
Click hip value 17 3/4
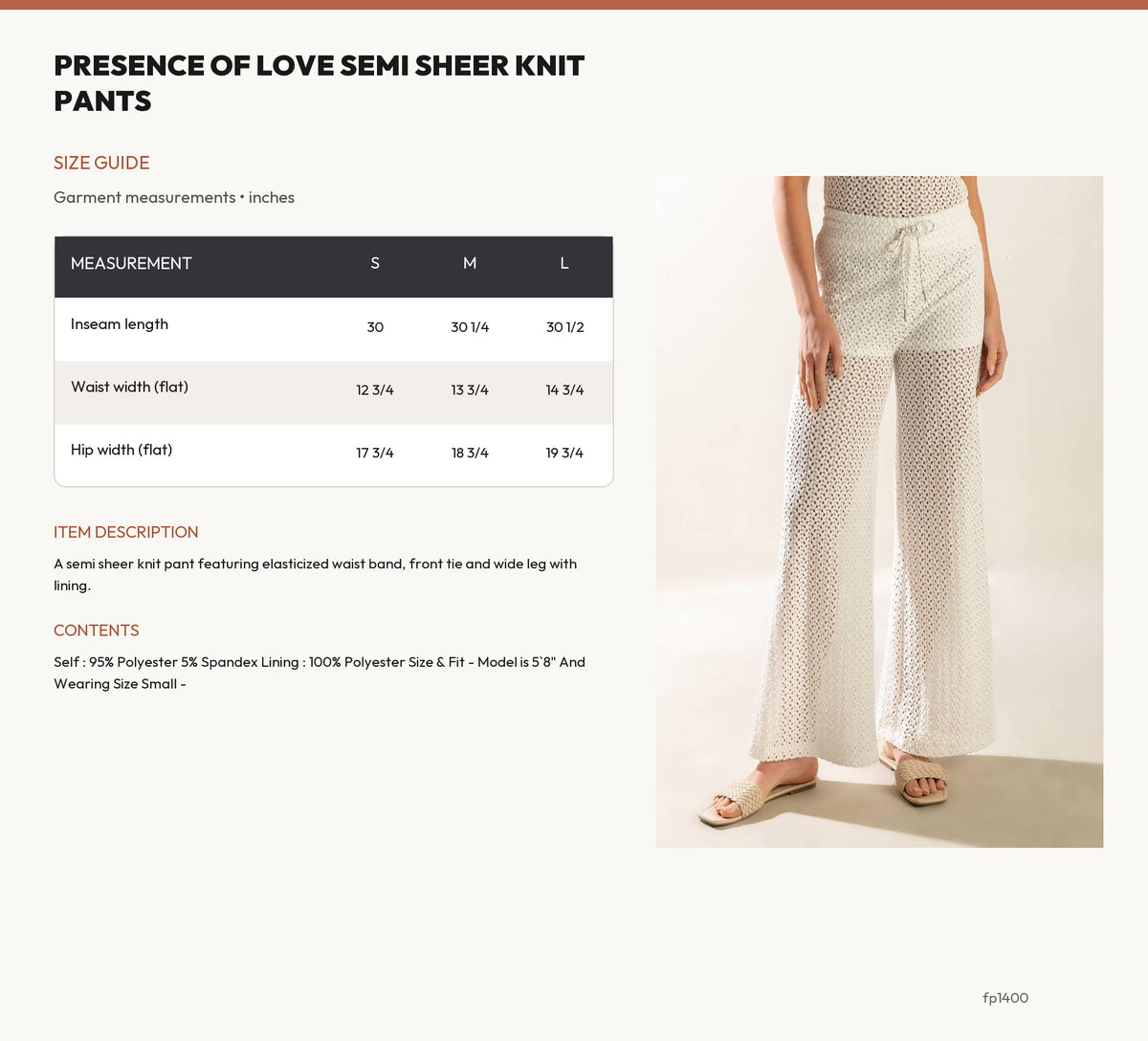(x=375, y=454)
